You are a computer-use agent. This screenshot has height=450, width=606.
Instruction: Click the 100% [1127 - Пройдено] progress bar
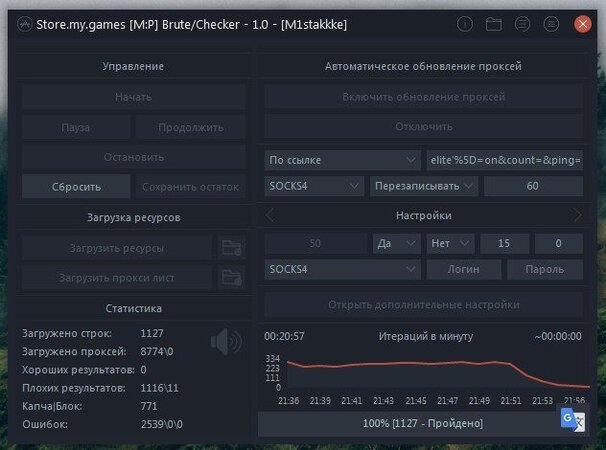pos(423,424)
